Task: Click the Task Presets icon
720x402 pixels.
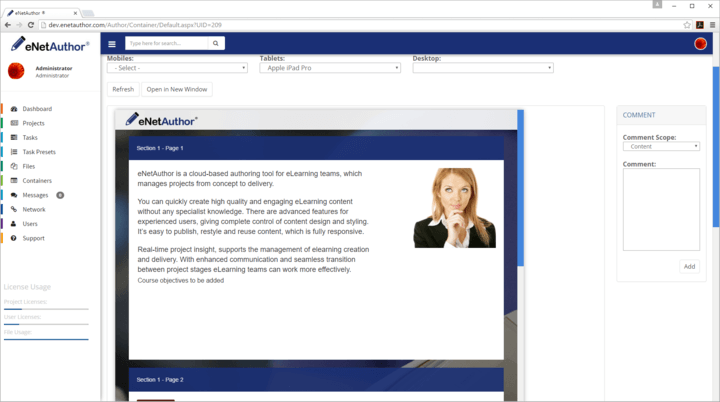Action: point(14,152)
